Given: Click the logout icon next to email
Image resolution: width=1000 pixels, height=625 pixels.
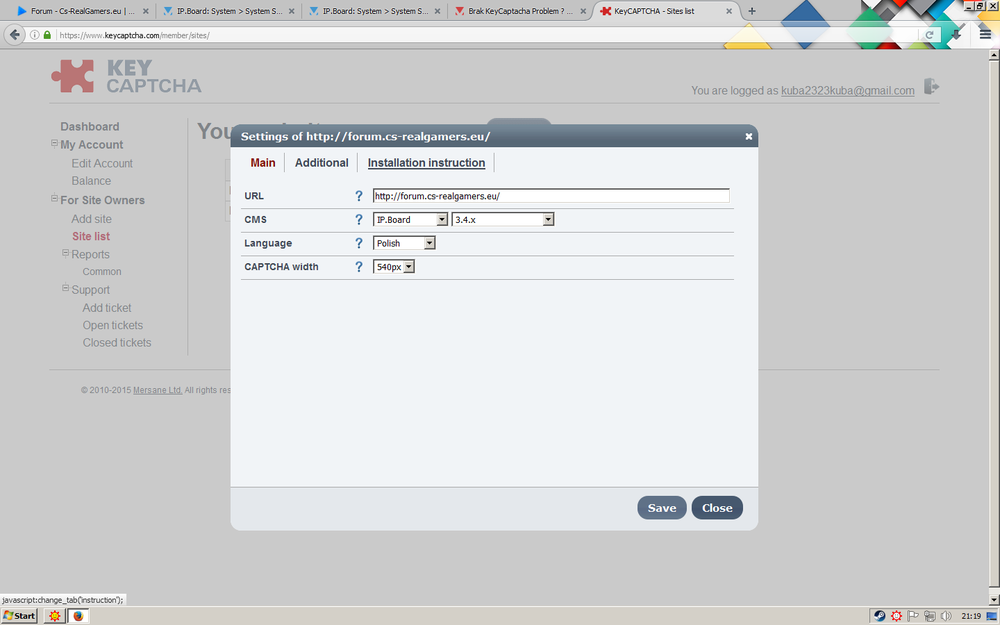Looking at the screenshot, I should click(x=931, y=88).
